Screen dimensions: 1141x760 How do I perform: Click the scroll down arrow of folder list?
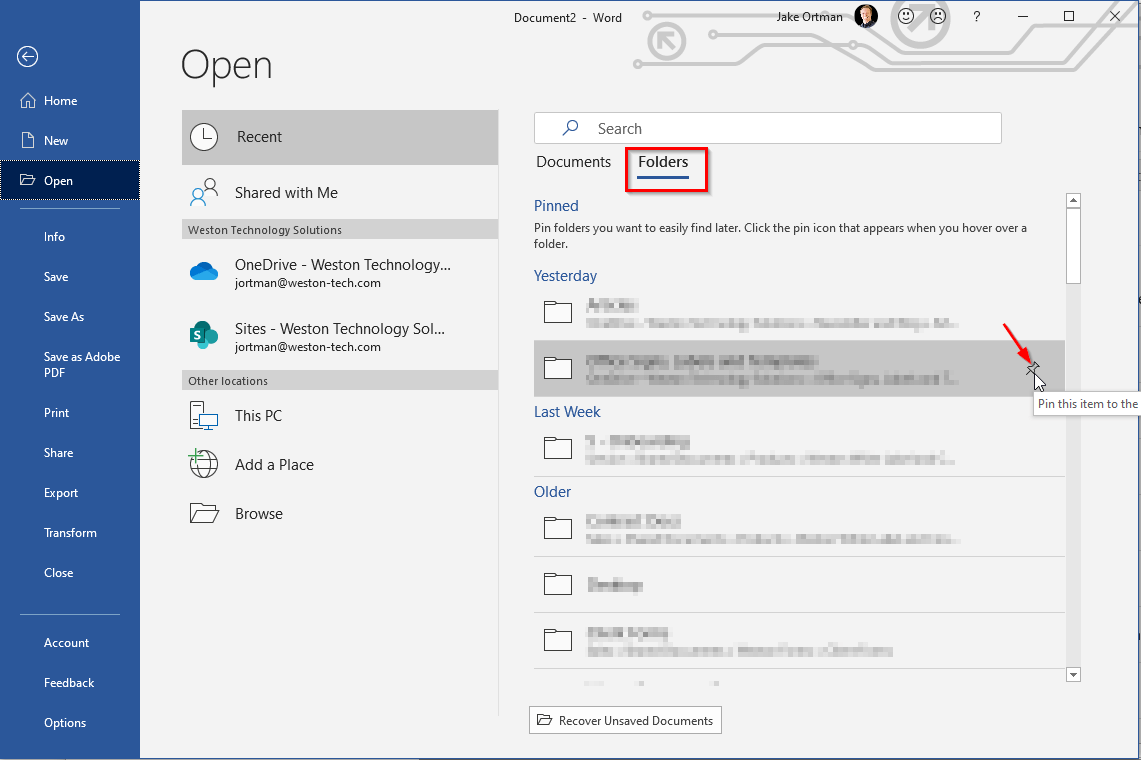1073,675
